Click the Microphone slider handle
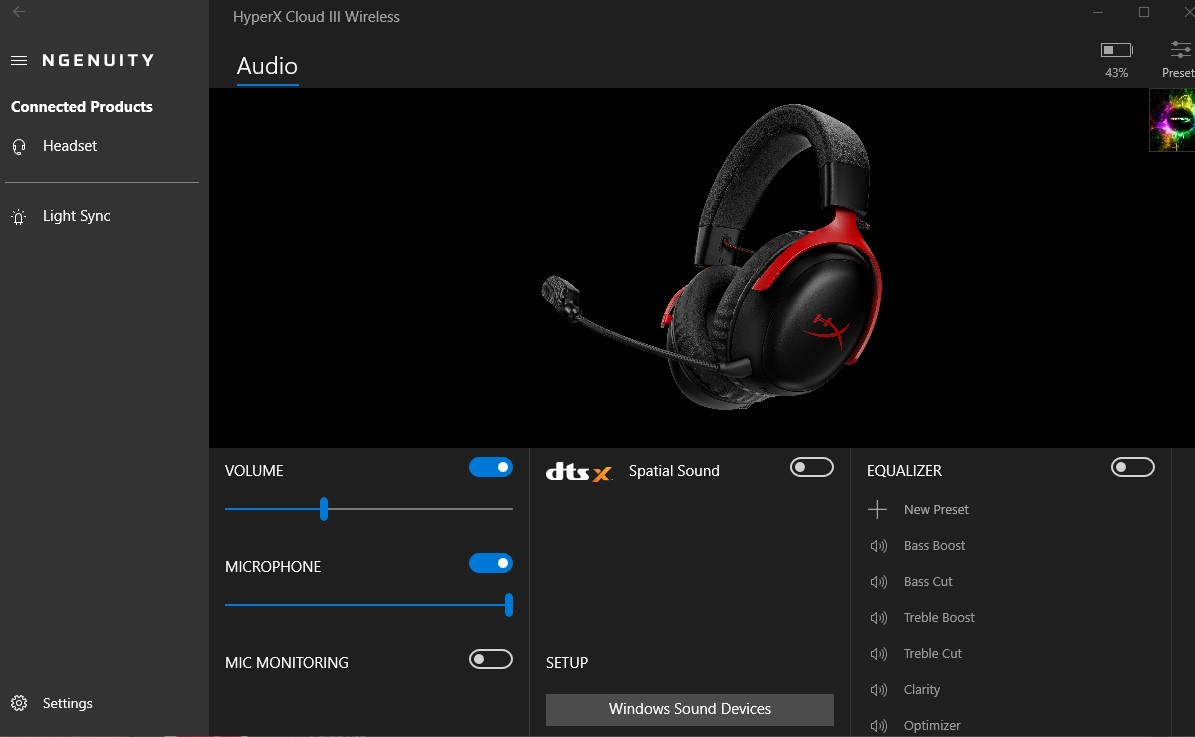Screen dimensions: 1195x737 [x=508, y=605]
